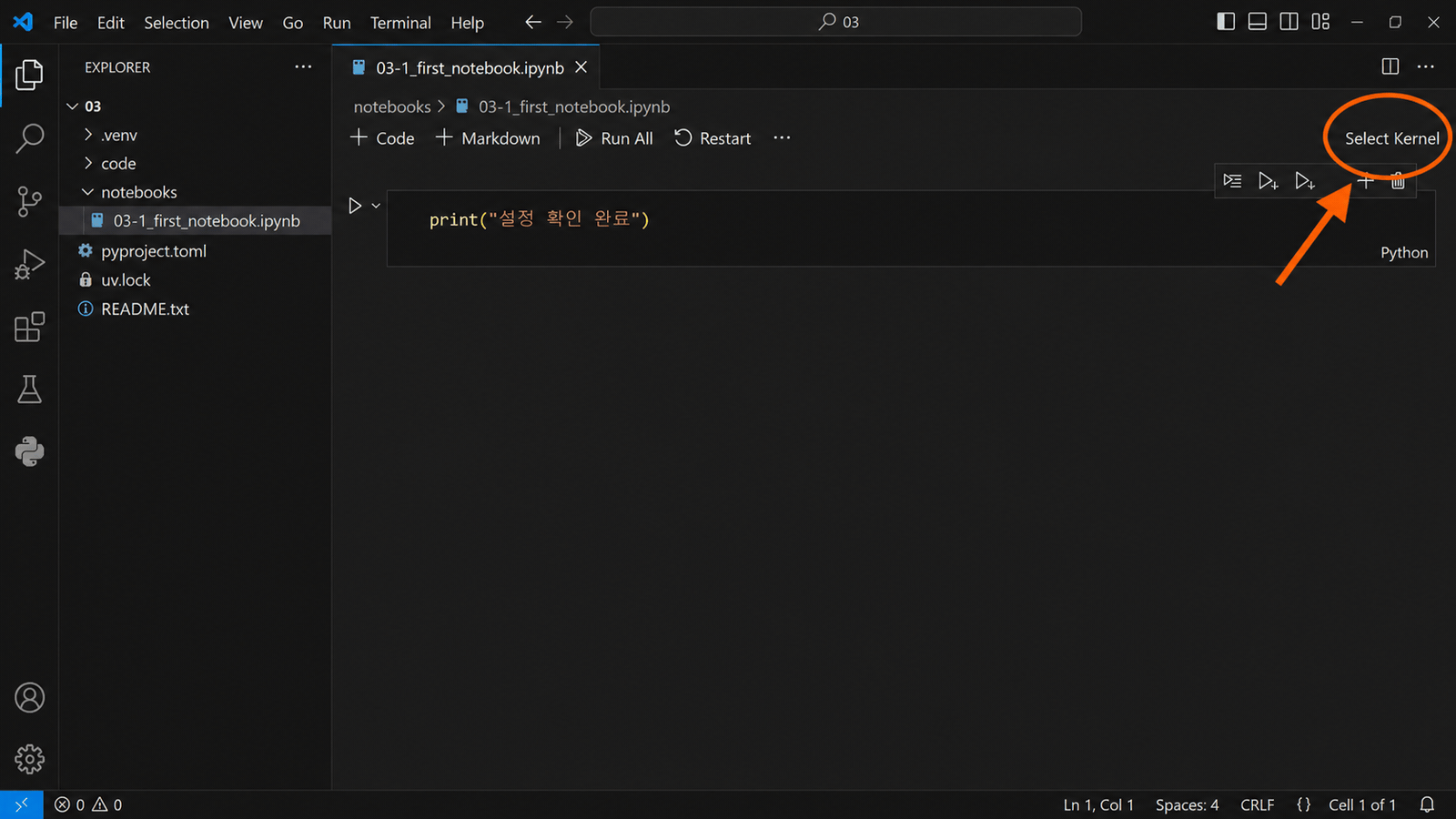Image resolution: width=1456 pixels, height=819 pixels.
Task: Open run cell options dropdown arrow
Action: click(376, 206)
